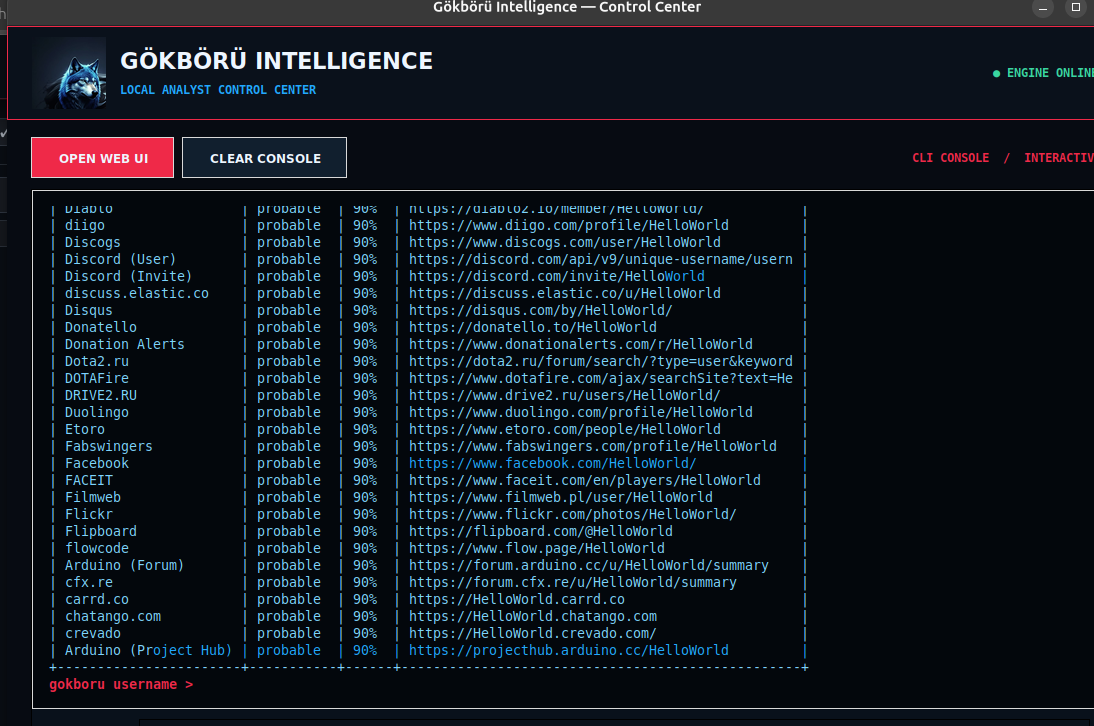This screenshot has width=1094, height=726.
Task: Click the ENGINE ONLINE status indicator
Action: click(1043, 73)
